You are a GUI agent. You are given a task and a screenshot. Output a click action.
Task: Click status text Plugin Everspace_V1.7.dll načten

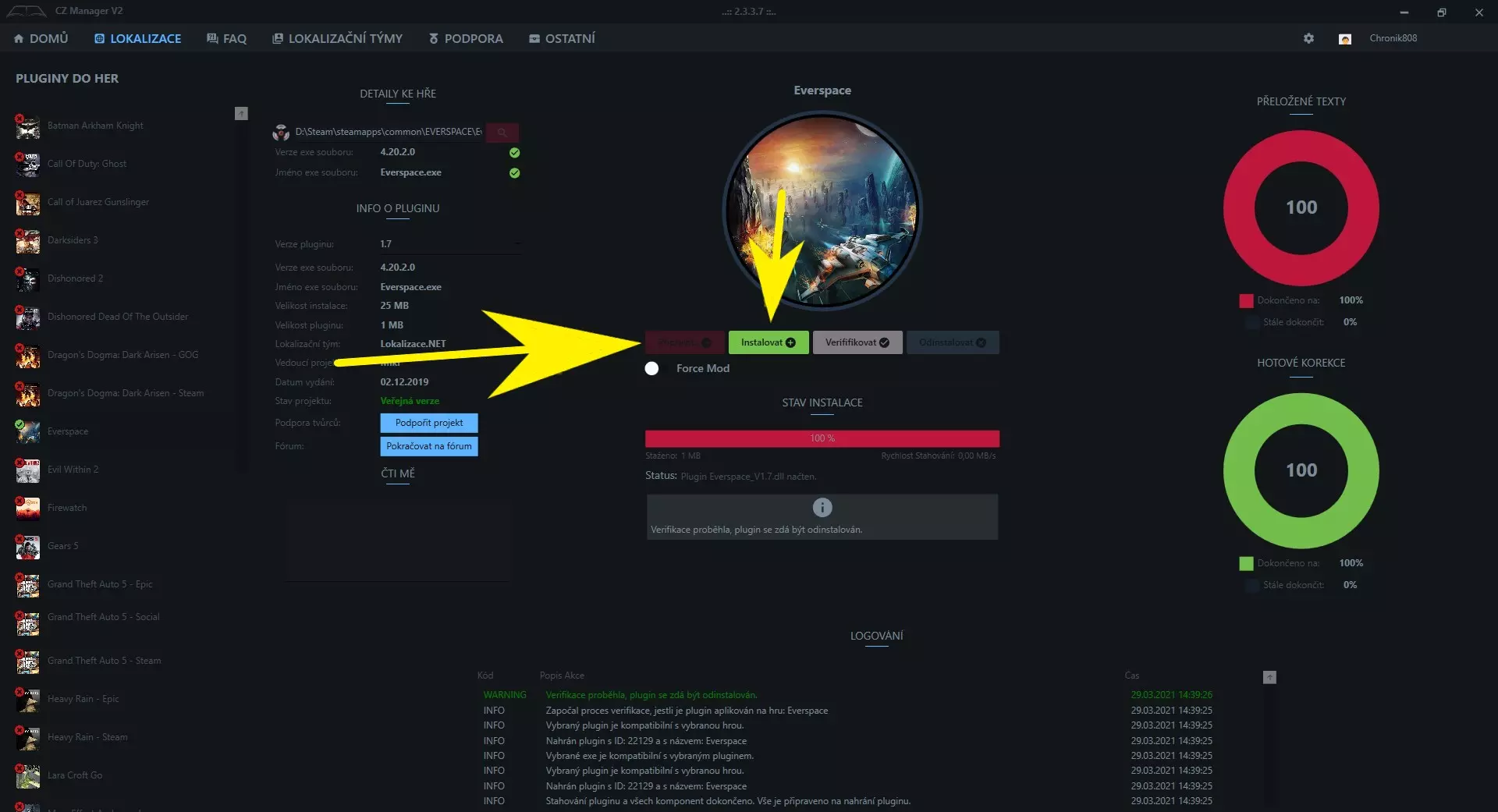click(748, 477)
